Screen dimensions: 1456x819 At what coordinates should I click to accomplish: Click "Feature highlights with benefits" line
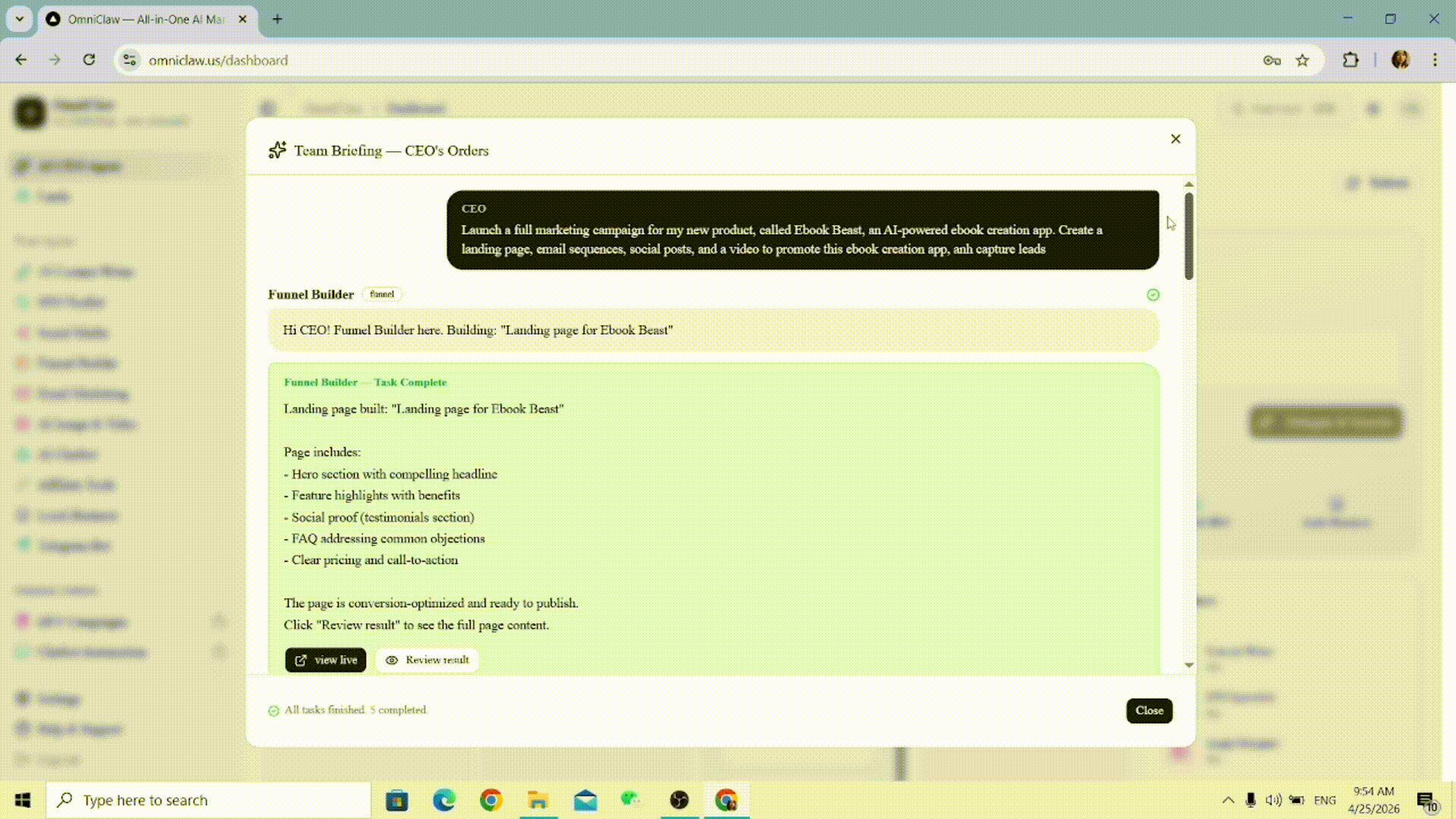[x=372, y=495]
